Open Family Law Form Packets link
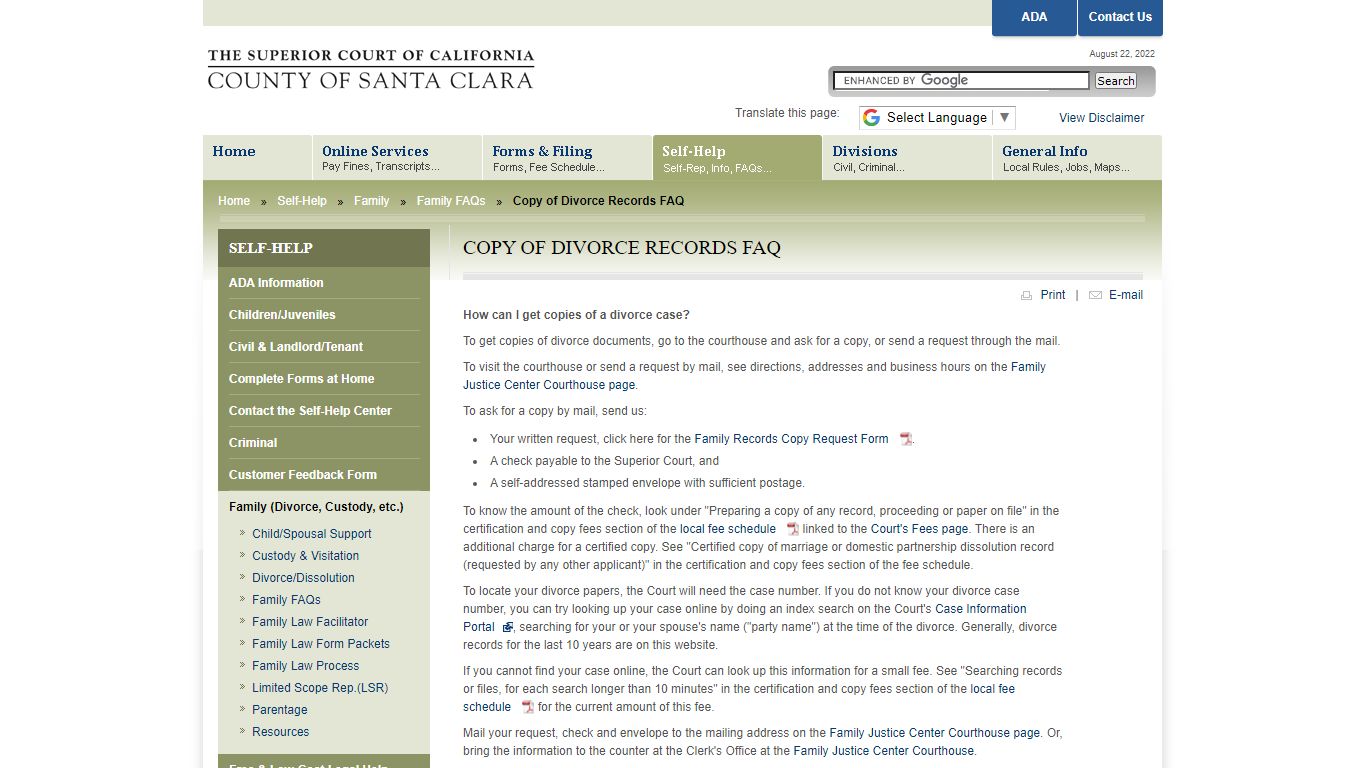1366x768 pixels. [x=321, y=644]
